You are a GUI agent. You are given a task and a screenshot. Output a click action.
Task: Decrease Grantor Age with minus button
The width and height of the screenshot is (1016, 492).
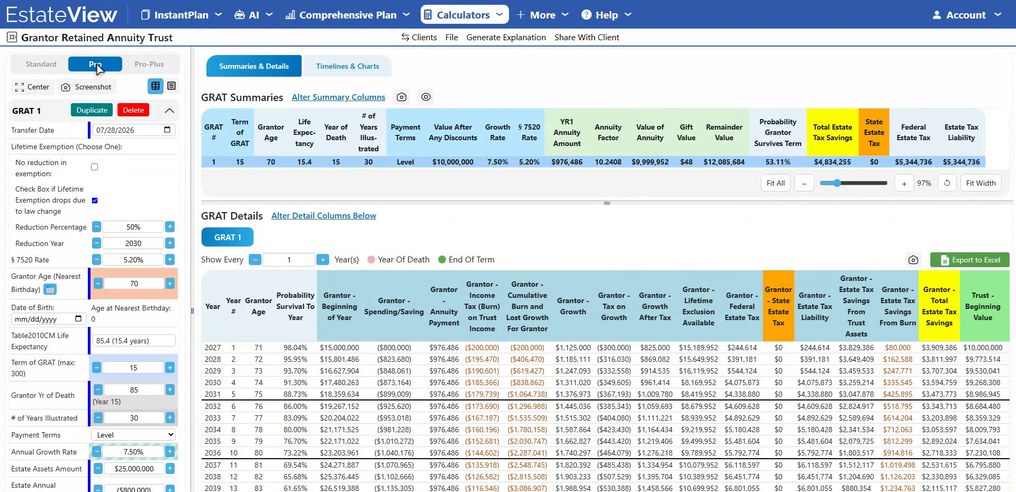click(x=98, y=283)
